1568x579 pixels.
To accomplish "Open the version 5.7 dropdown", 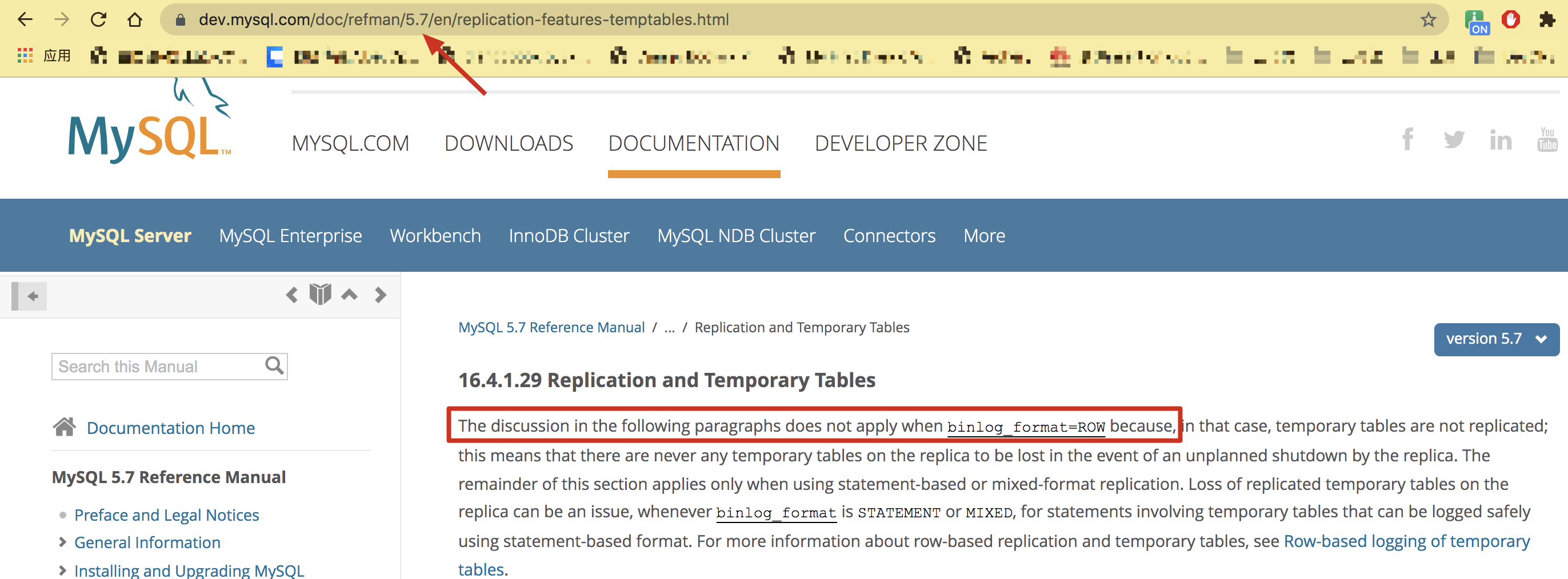I will [x=1496, y=339].
